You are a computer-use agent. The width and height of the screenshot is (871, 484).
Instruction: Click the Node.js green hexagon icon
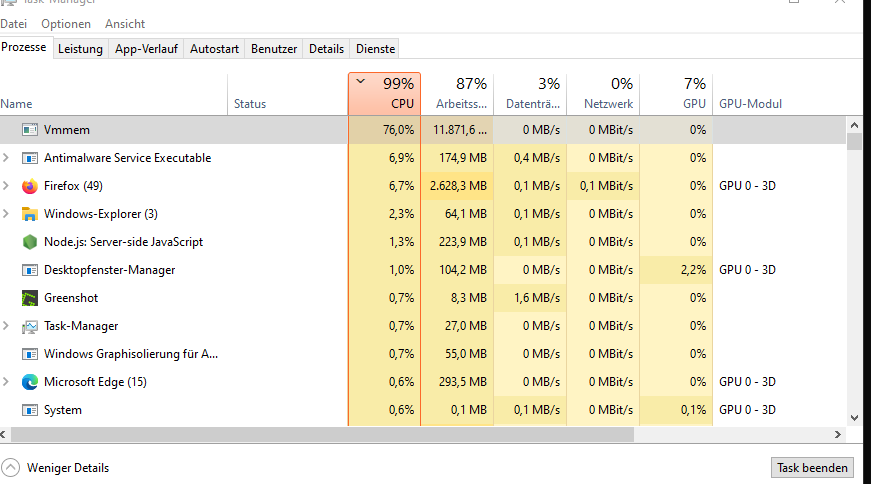30,242
